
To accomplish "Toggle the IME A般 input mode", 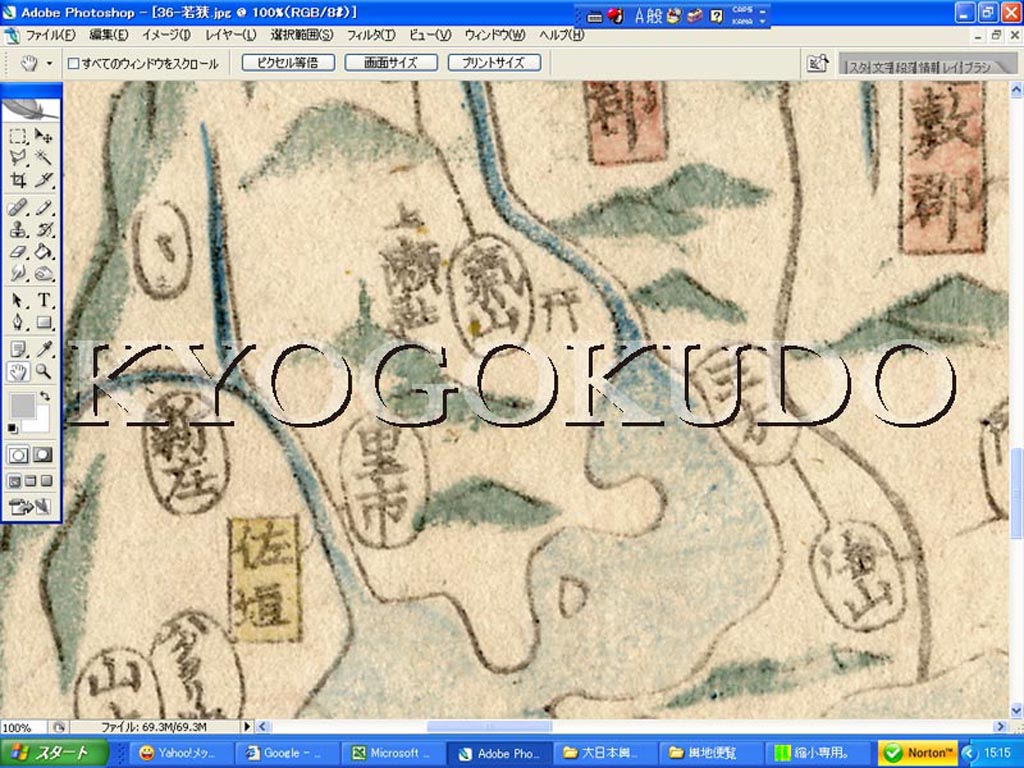I will [x=648, y=16].
